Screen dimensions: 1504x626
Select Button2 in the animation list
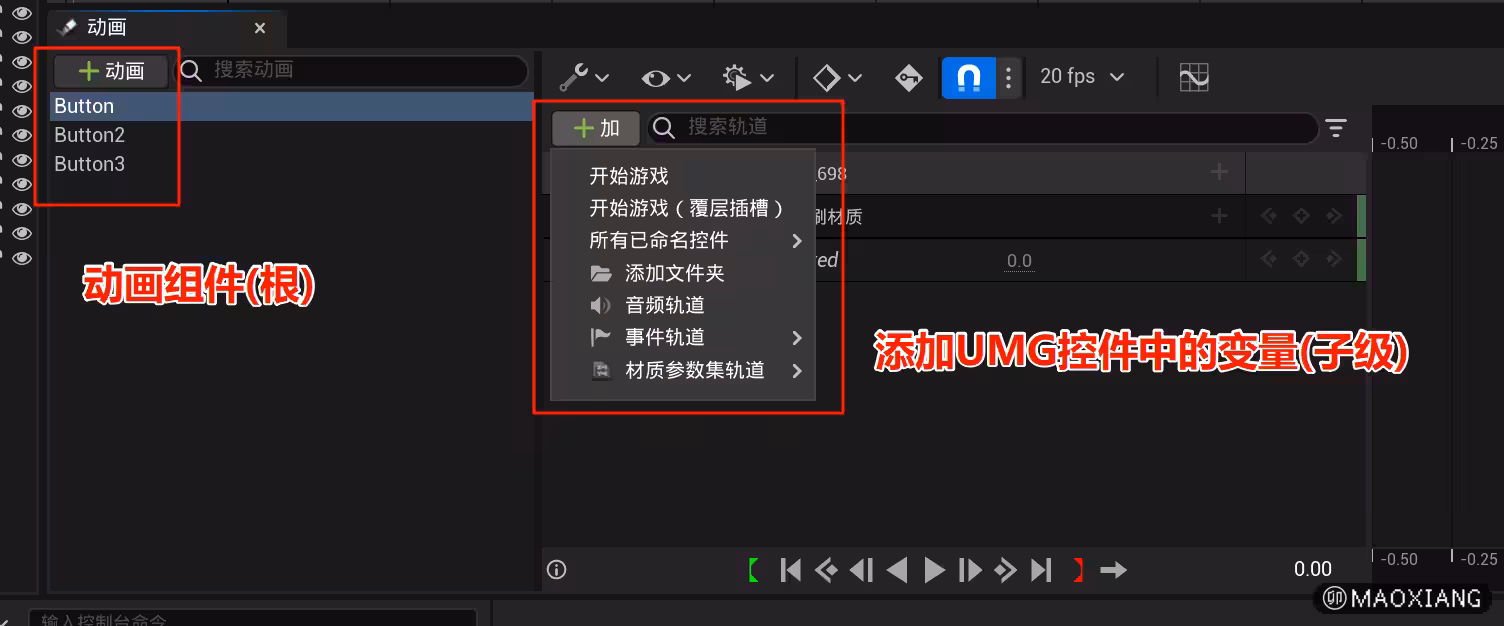[90, 135]
